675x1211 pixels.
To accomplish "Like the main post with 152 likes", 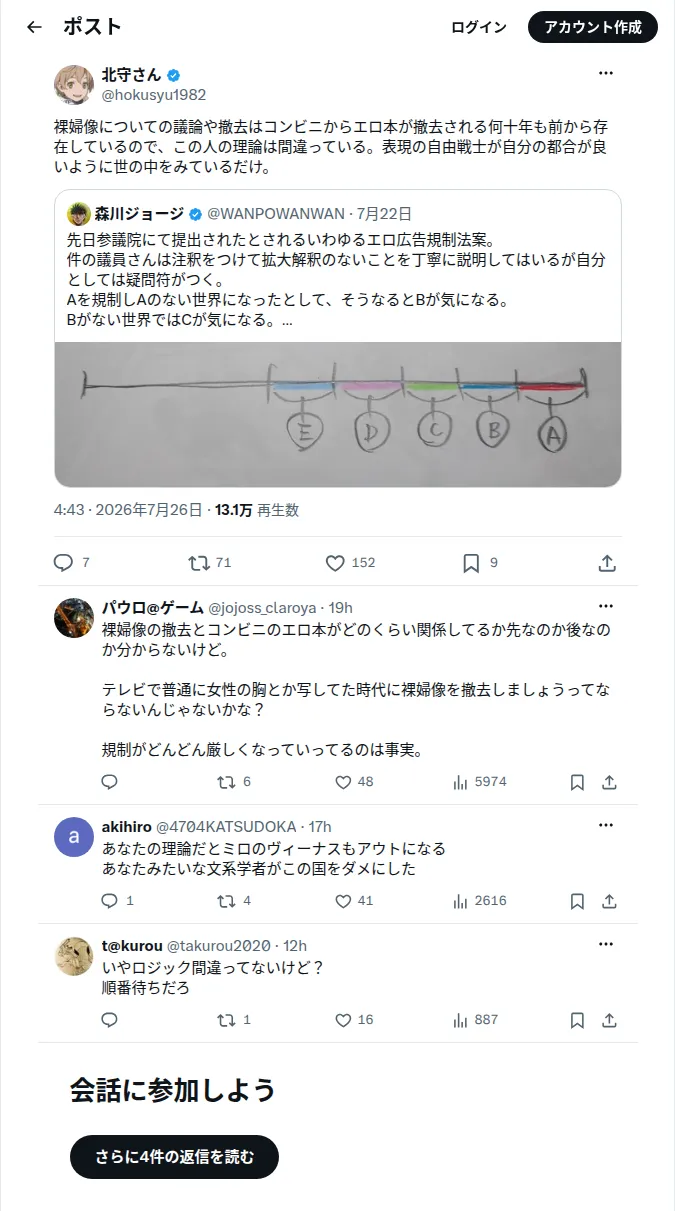I will 335,563.
